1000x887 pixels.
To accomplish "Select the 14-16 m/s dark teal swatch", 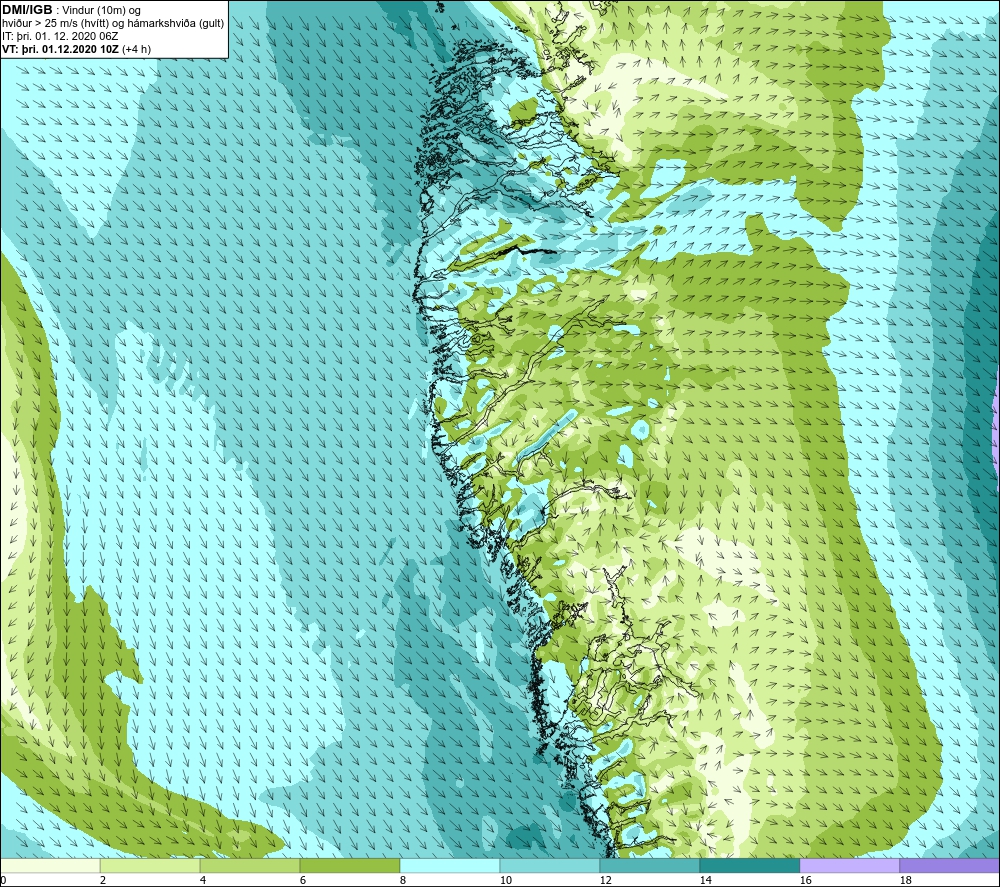I will coord(749,866).
